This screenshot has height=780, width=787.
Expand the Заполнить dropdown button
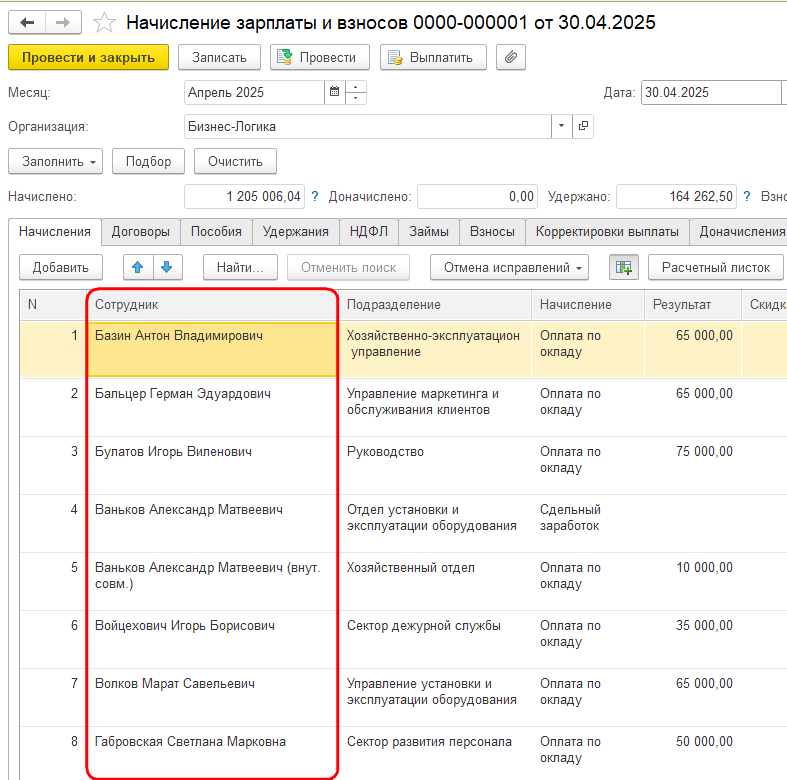click(x=56, y=162)
